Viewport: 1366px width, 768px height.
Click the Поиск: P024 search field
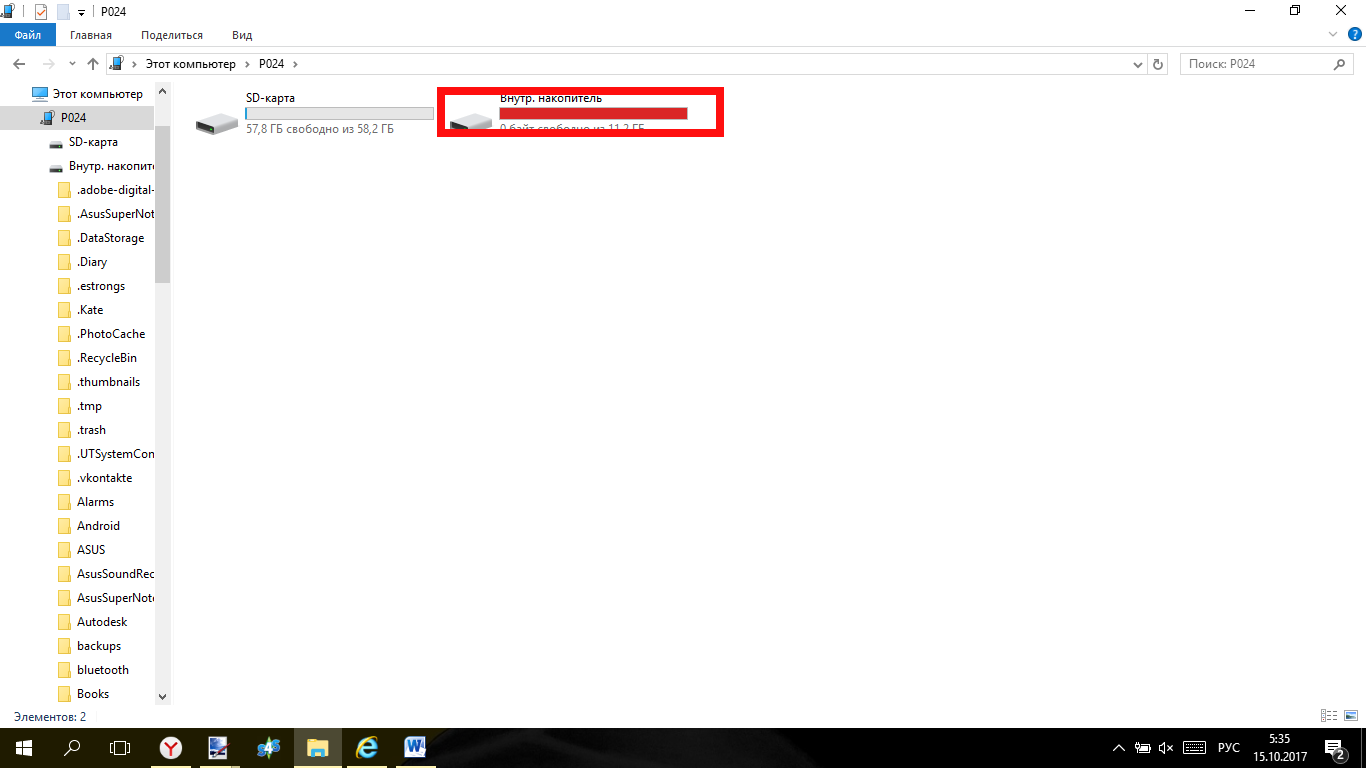click(1257, 64)
